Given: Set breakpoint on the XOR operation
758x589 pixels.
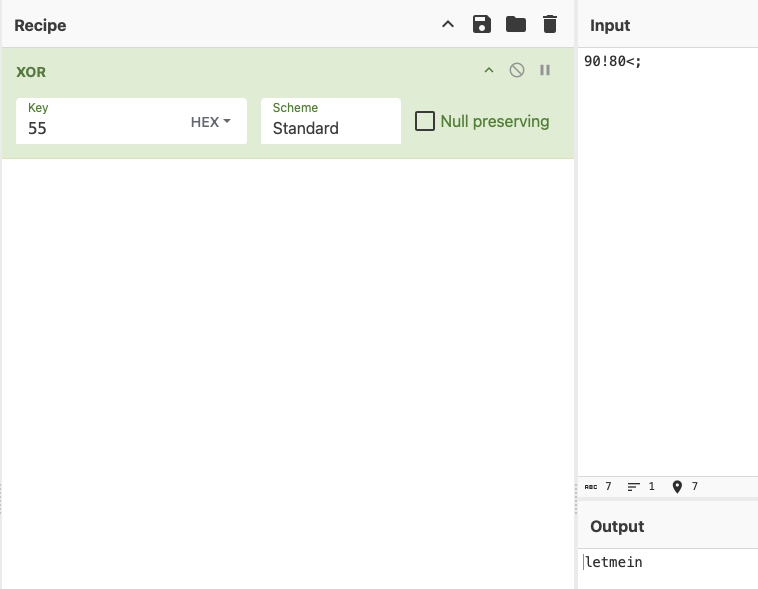Looking at the screenshot, I should 545,70.
